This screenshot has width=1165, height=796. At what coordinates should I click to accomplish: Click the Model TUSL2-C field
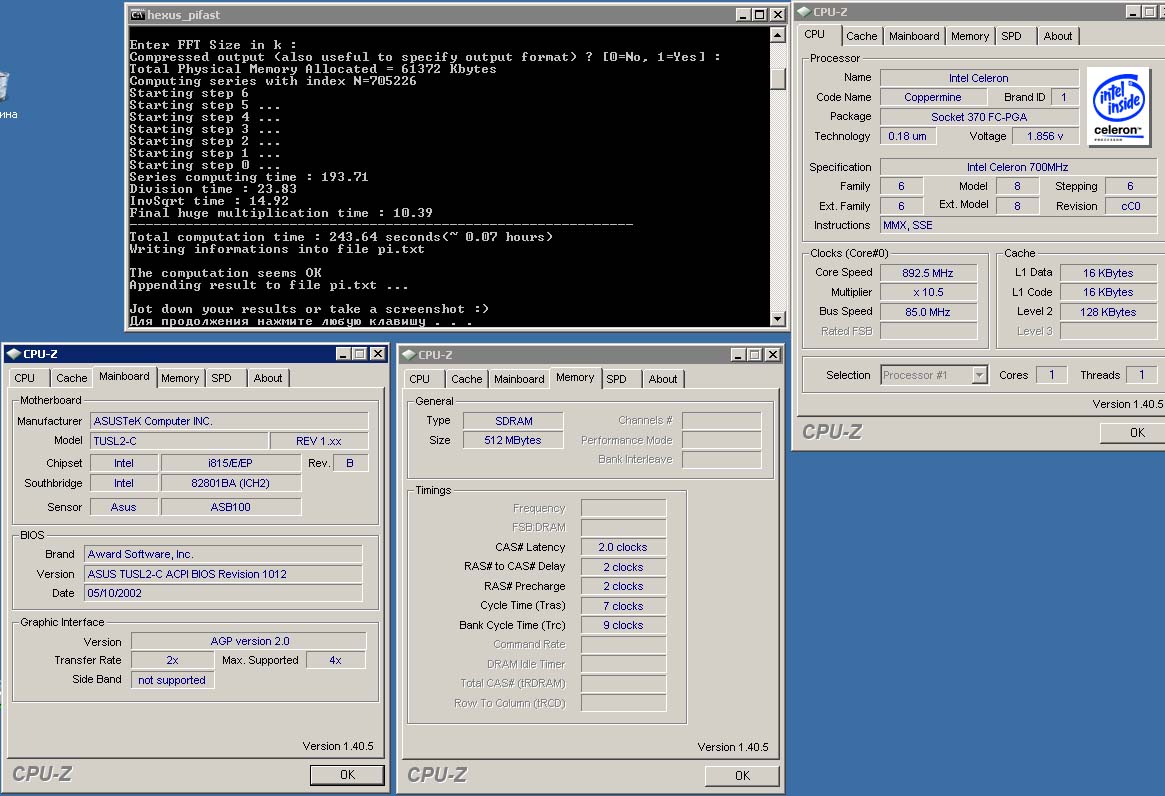[x=178, y=441]
